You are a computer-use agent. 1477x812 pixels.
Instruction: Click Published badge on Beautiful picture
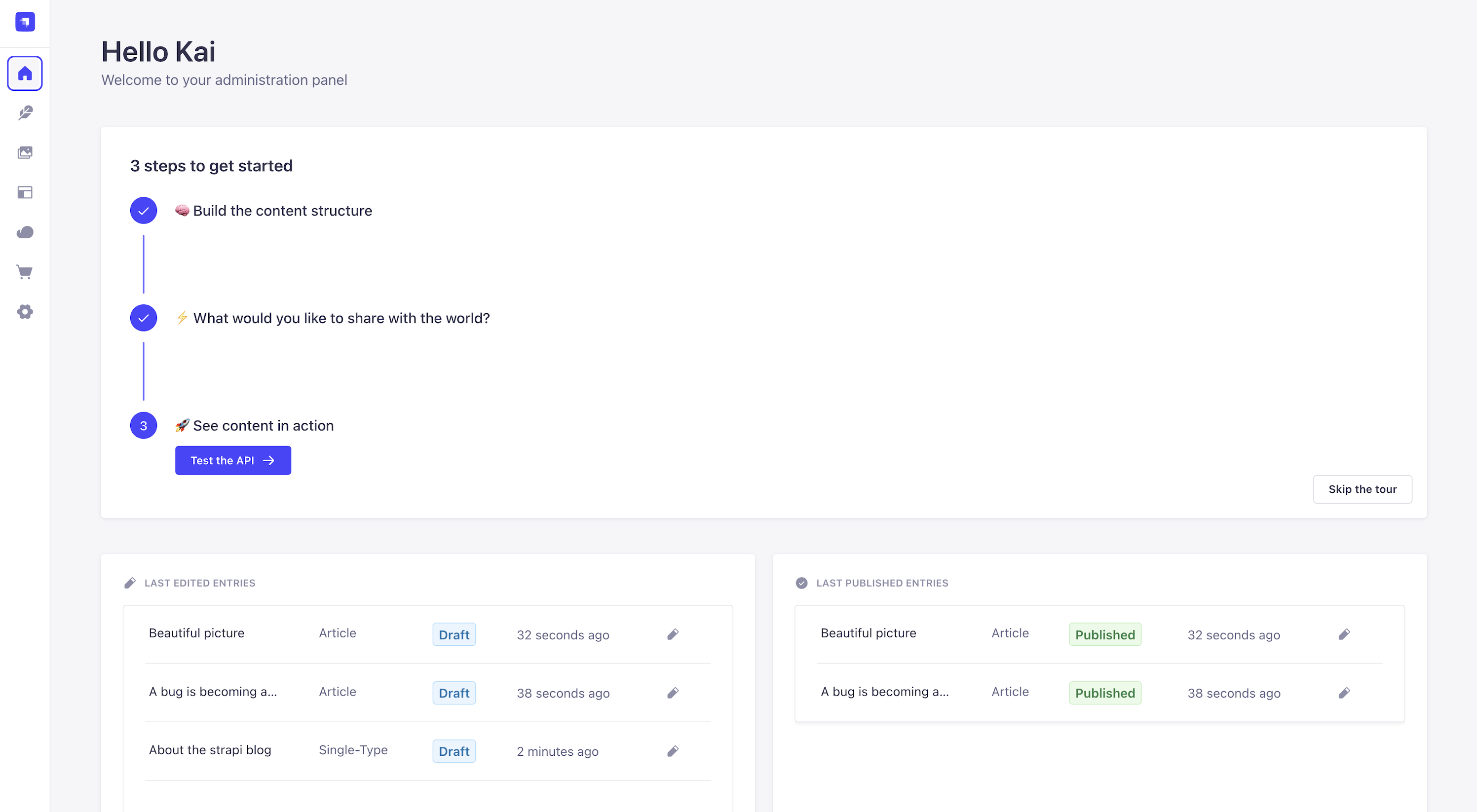click(x=1104, y=634)
